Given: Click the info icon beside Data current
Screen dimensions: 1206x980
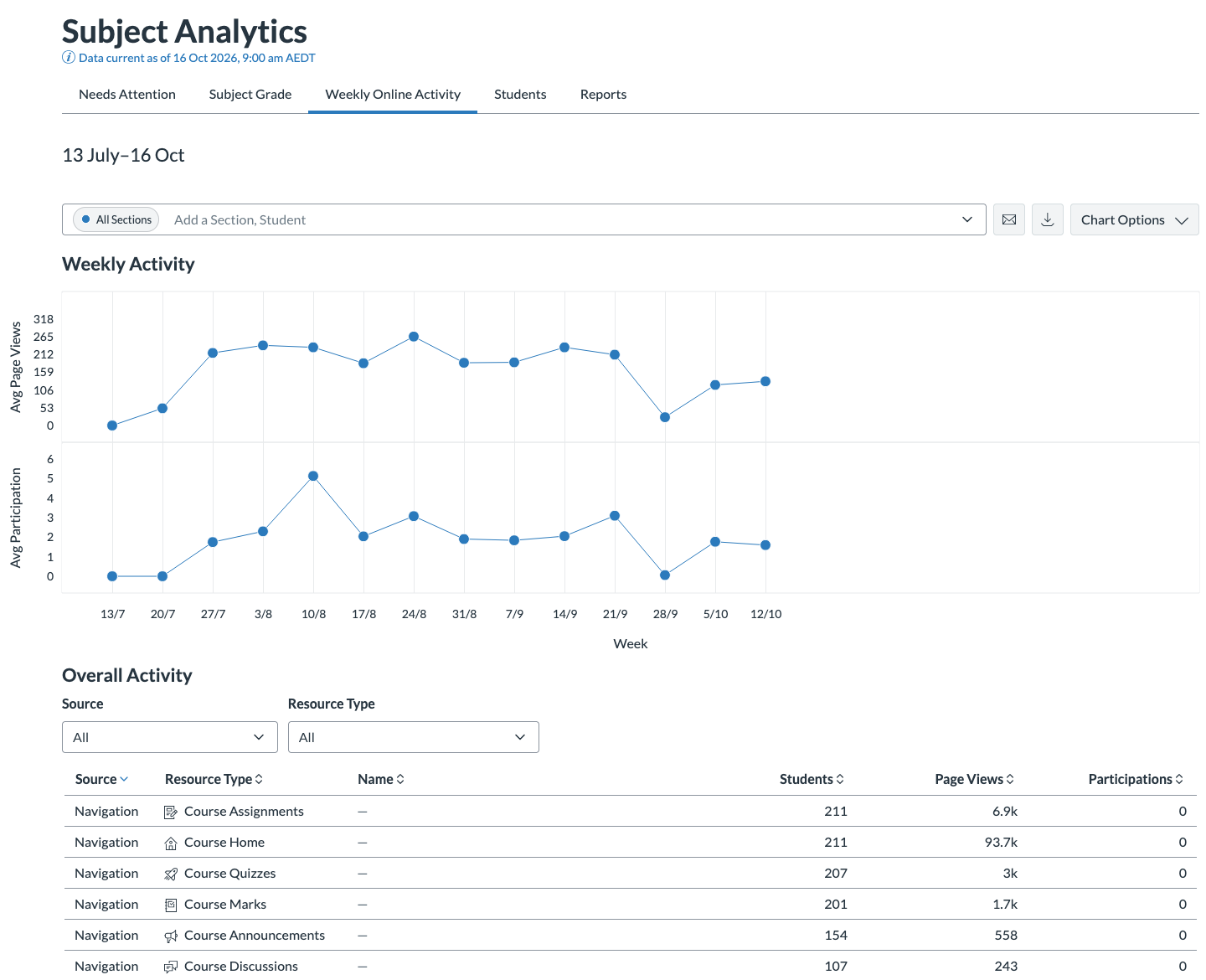Looking at the screenshot, I should point(69,58).
